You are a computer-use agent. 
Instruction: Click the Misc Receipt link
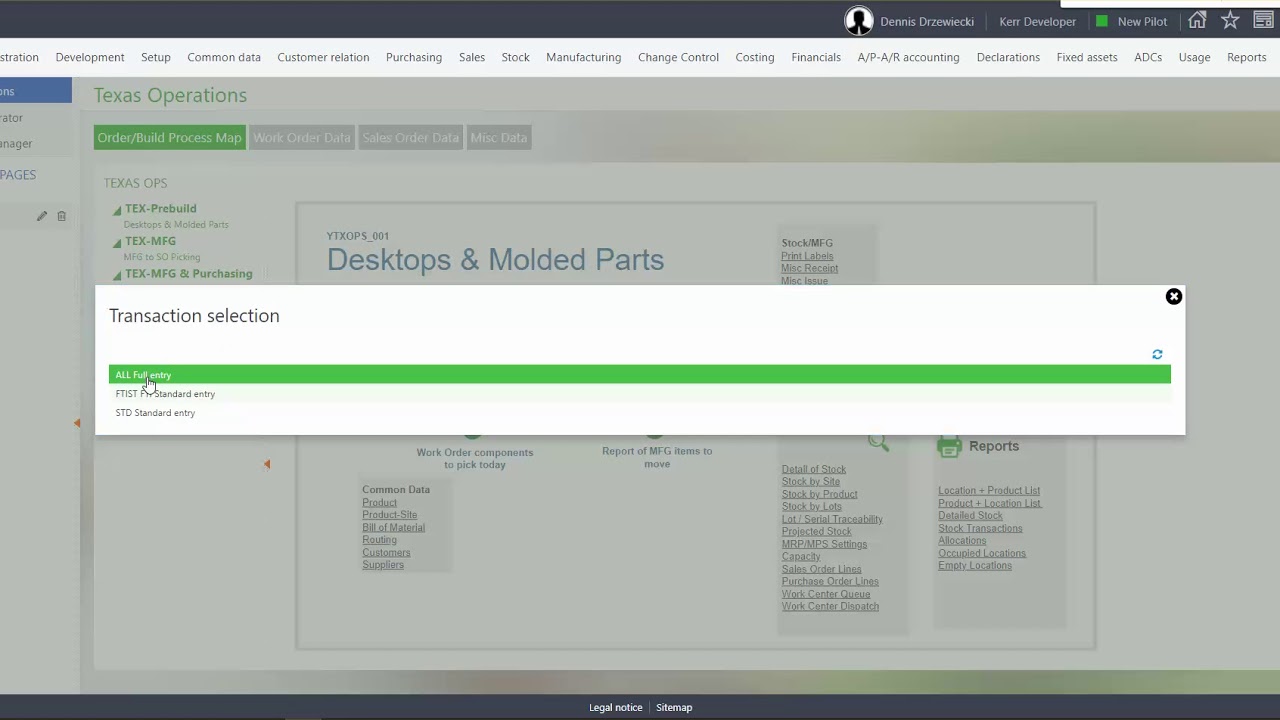point(810,268)
